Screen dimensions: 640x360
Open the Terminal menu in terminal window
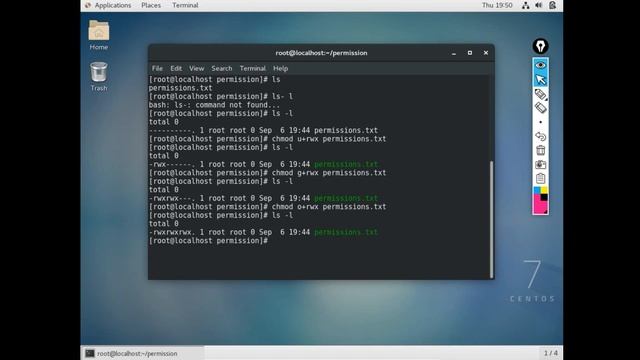point(253,68)
